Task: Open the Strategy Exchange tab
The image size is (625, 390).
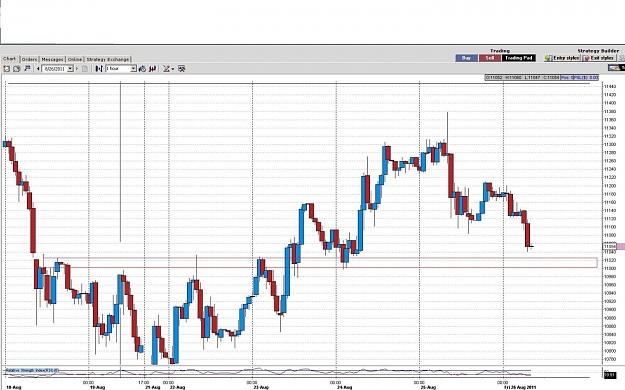Action: (108, 59)
